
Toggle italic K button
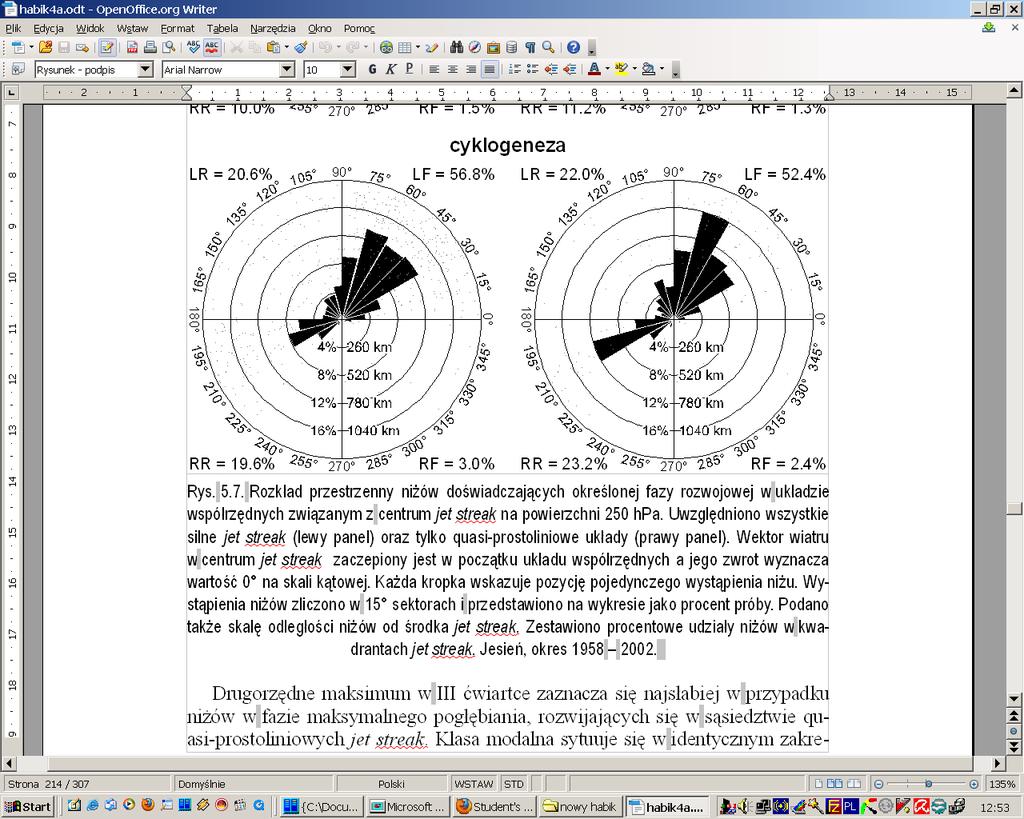coord(391,69)
